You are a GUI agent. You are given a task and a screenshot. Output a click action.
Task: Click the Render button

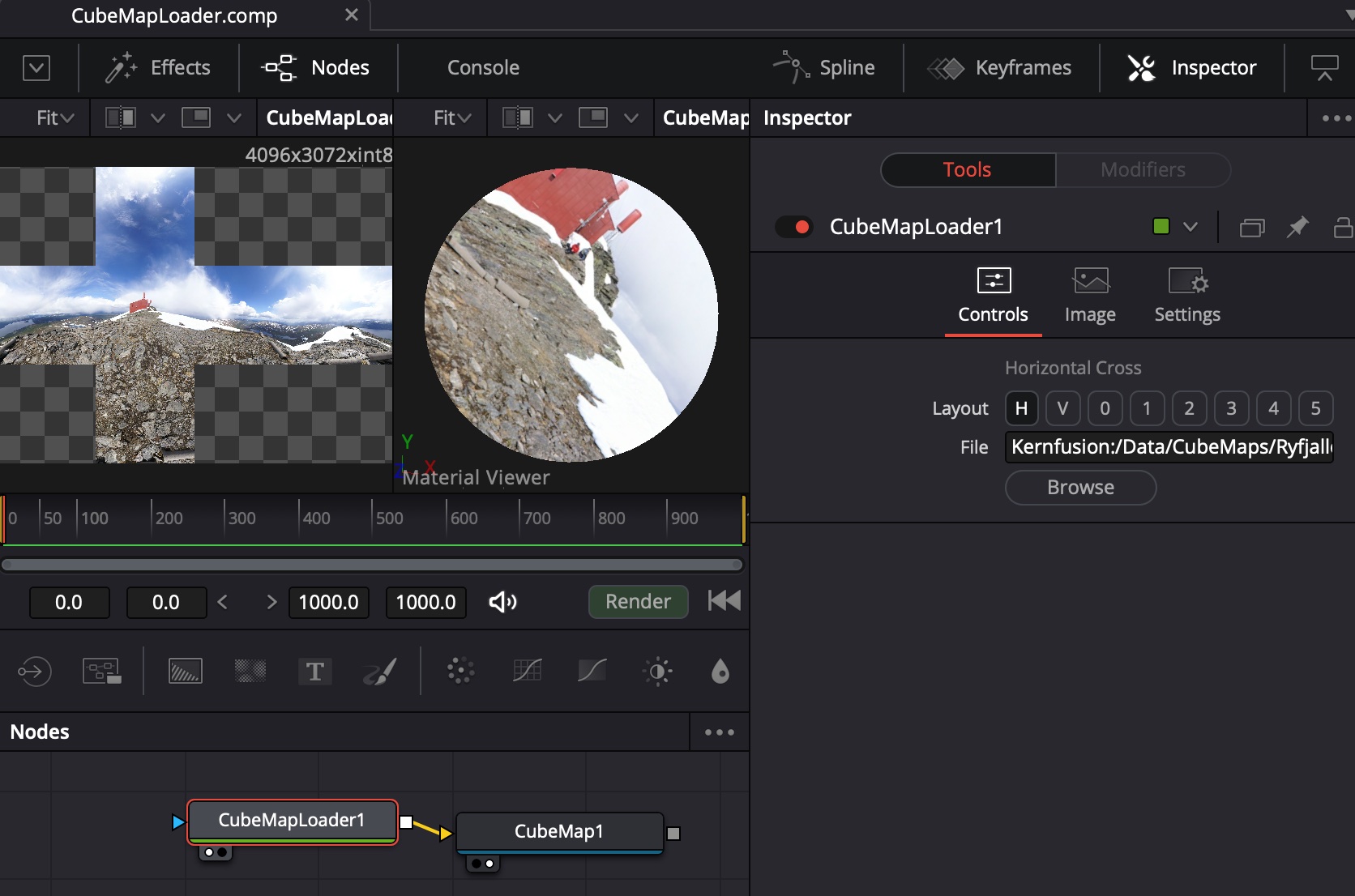pyautogui.click(x=638, y=602)
